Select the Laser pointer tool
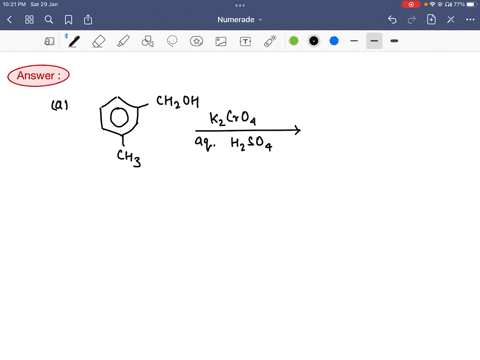Screen dimensions: 480x360 tap(270, 41)
